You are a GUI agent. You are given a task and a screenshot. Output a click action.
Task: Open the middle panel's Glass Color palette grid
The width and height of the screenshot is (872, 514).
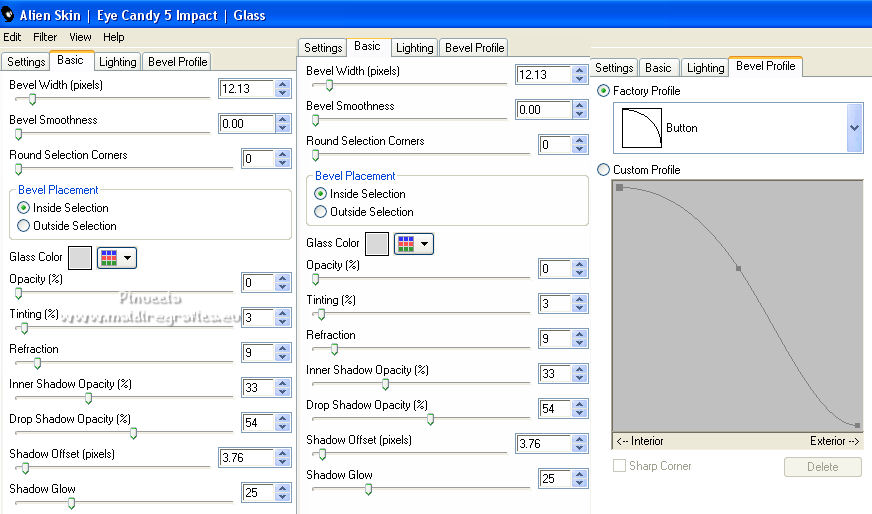pos(406,243)
